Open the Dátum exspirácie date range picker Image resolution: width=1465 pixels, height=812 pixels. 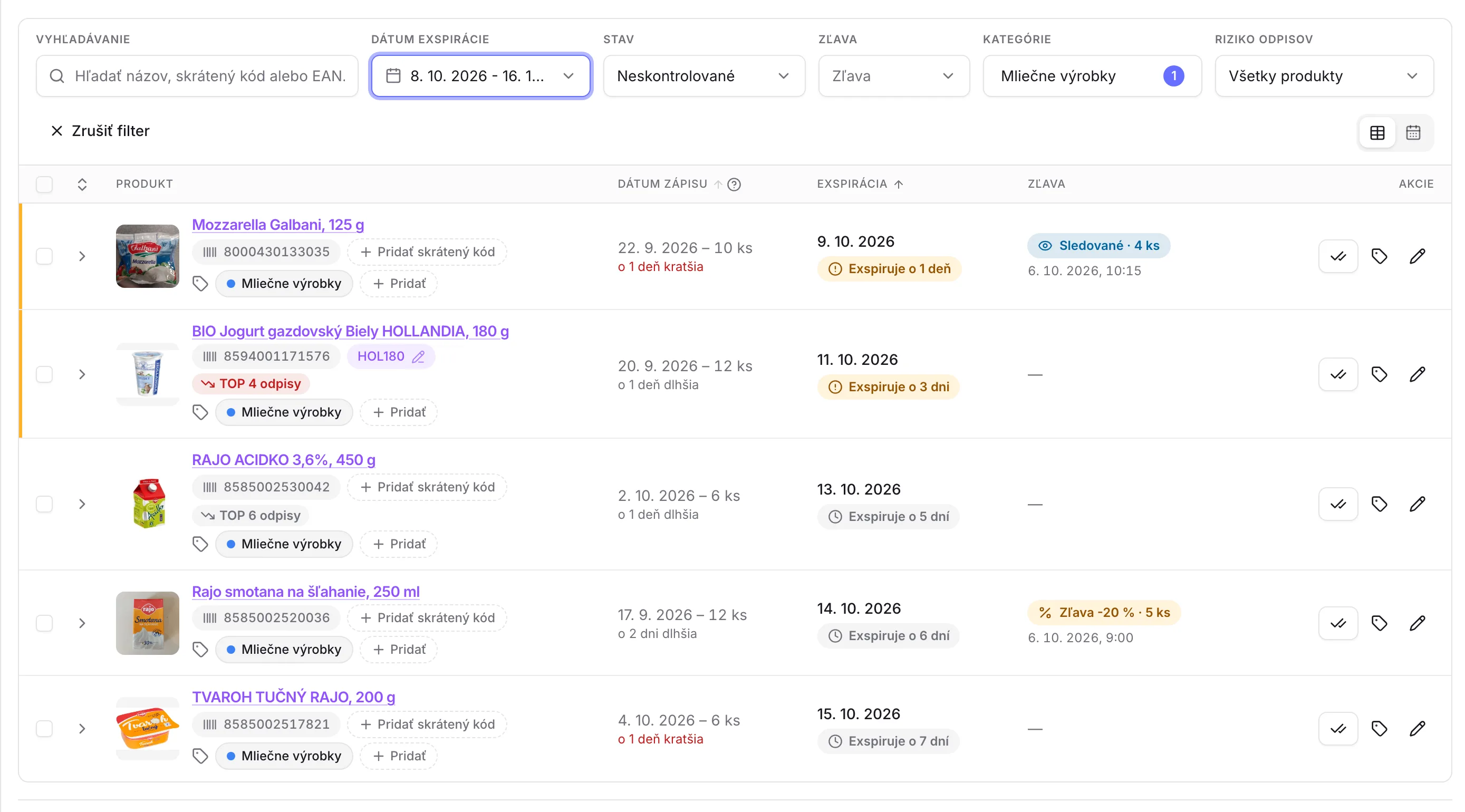pyautogui.click(x=480, y=75)
